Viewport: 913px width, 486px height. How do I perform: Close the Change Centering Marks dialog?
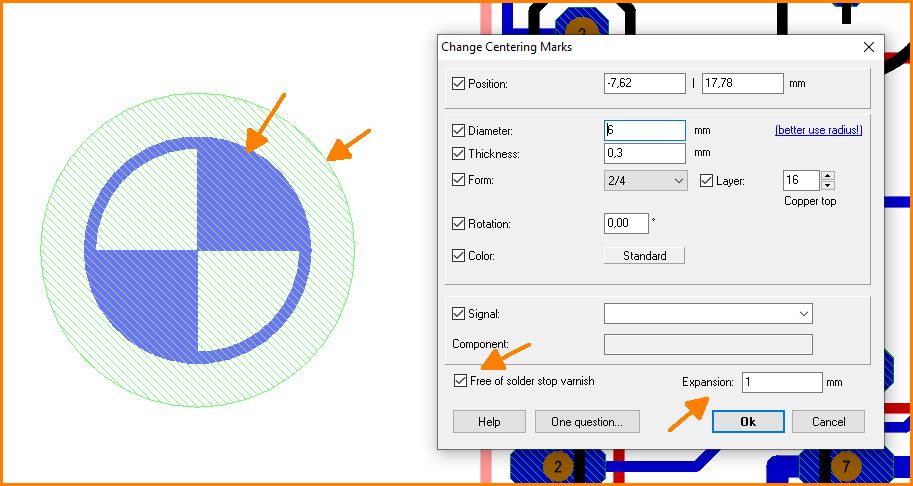(x=868, y=47)
